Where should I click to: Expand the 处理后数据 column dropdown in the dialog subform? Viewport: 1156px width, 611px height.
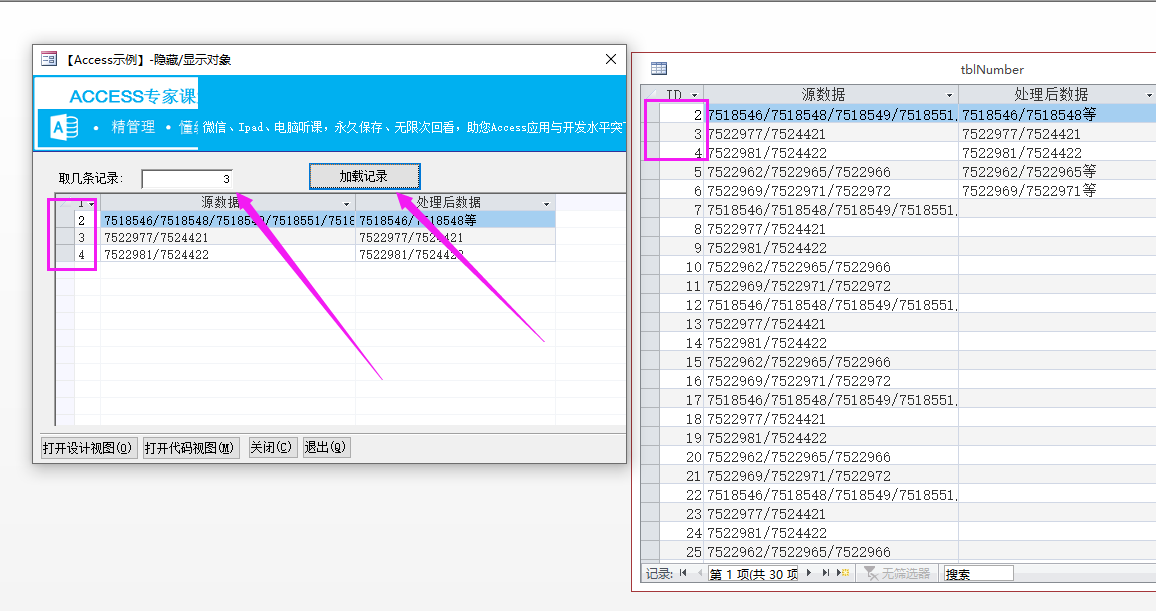tap(546, 204)
